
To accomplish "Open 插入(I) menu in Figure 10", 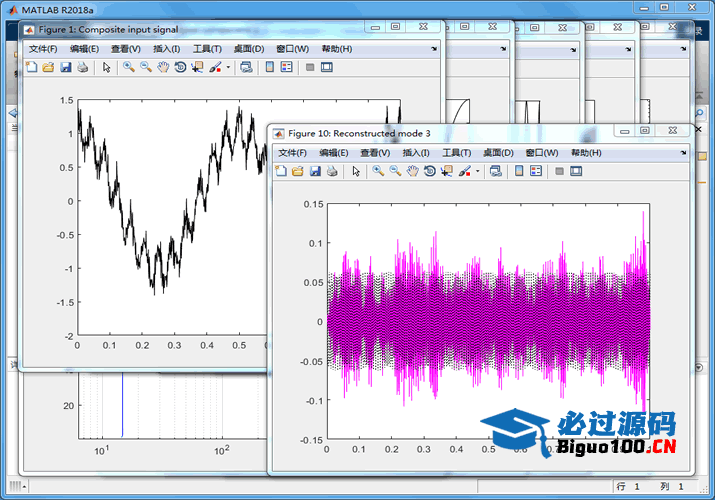I will [x=416, y=153].
